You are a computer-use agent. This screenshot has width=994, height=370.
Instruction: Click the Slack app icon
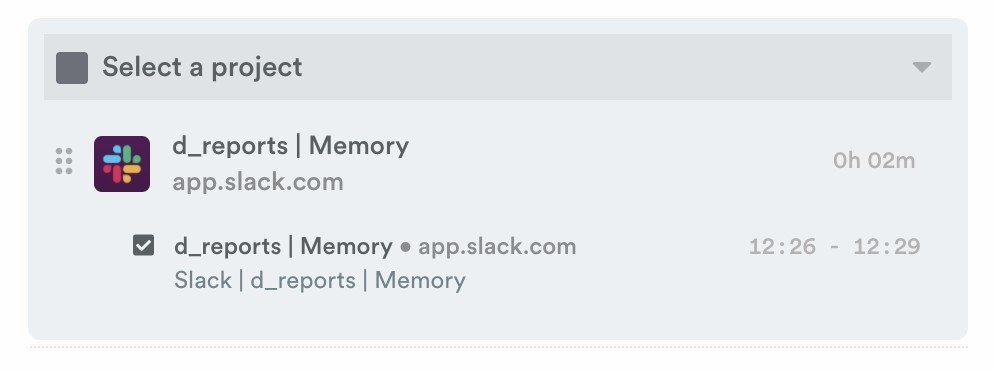[122, 163]
